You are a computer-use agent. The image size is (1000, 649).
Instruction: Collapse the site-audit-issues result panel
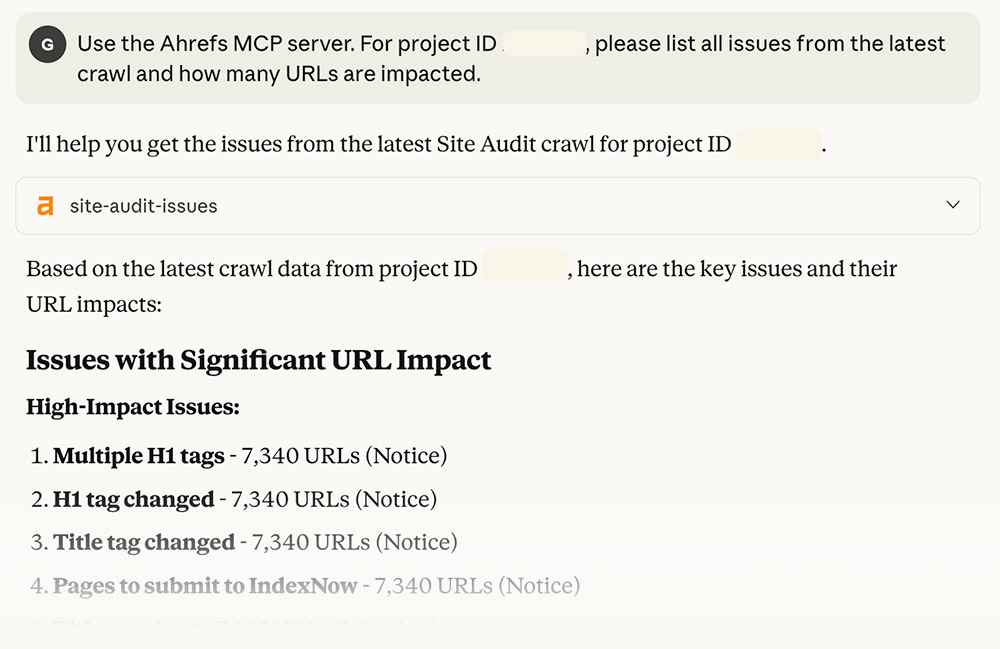point(953,205)
